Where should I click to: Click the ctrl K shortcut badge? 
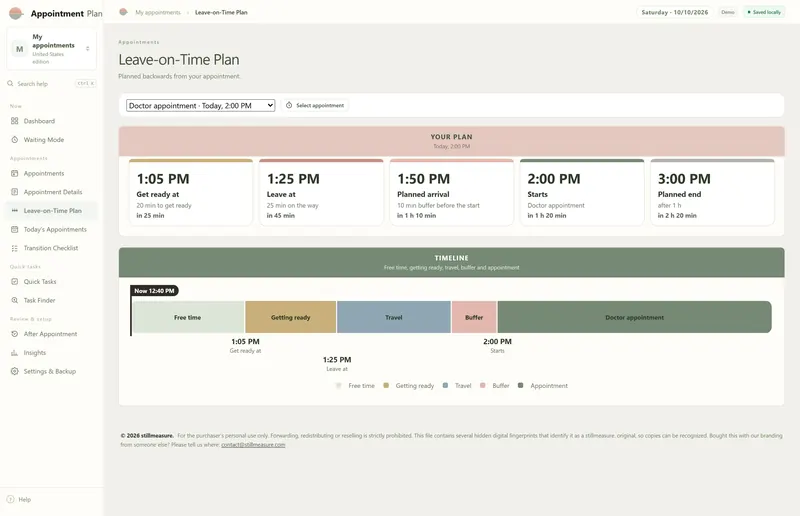click(x=85, y=83)
